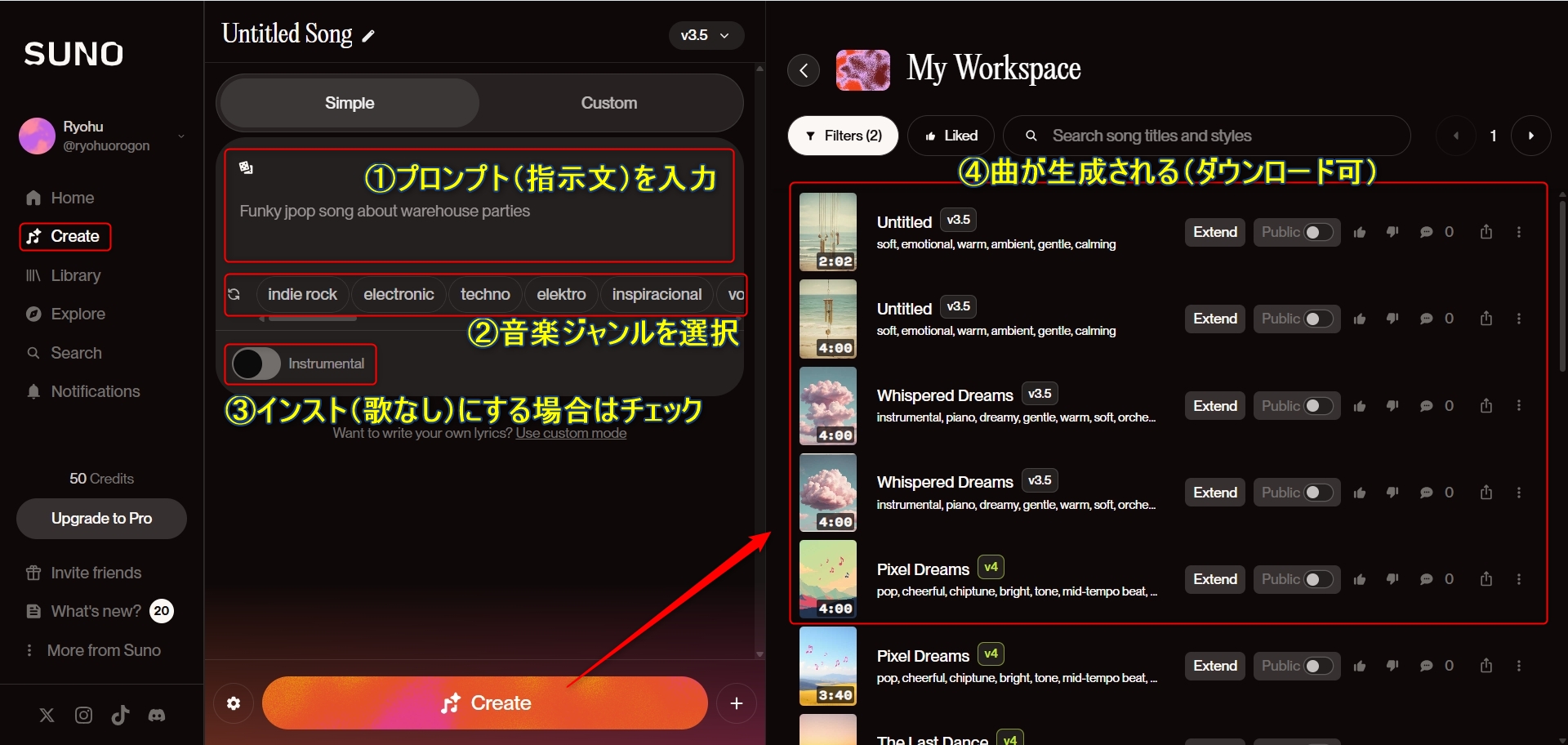The height and width of the screenshot is (745, 1568).
Task: Open Invite friends link
Action: coord(83,573)
